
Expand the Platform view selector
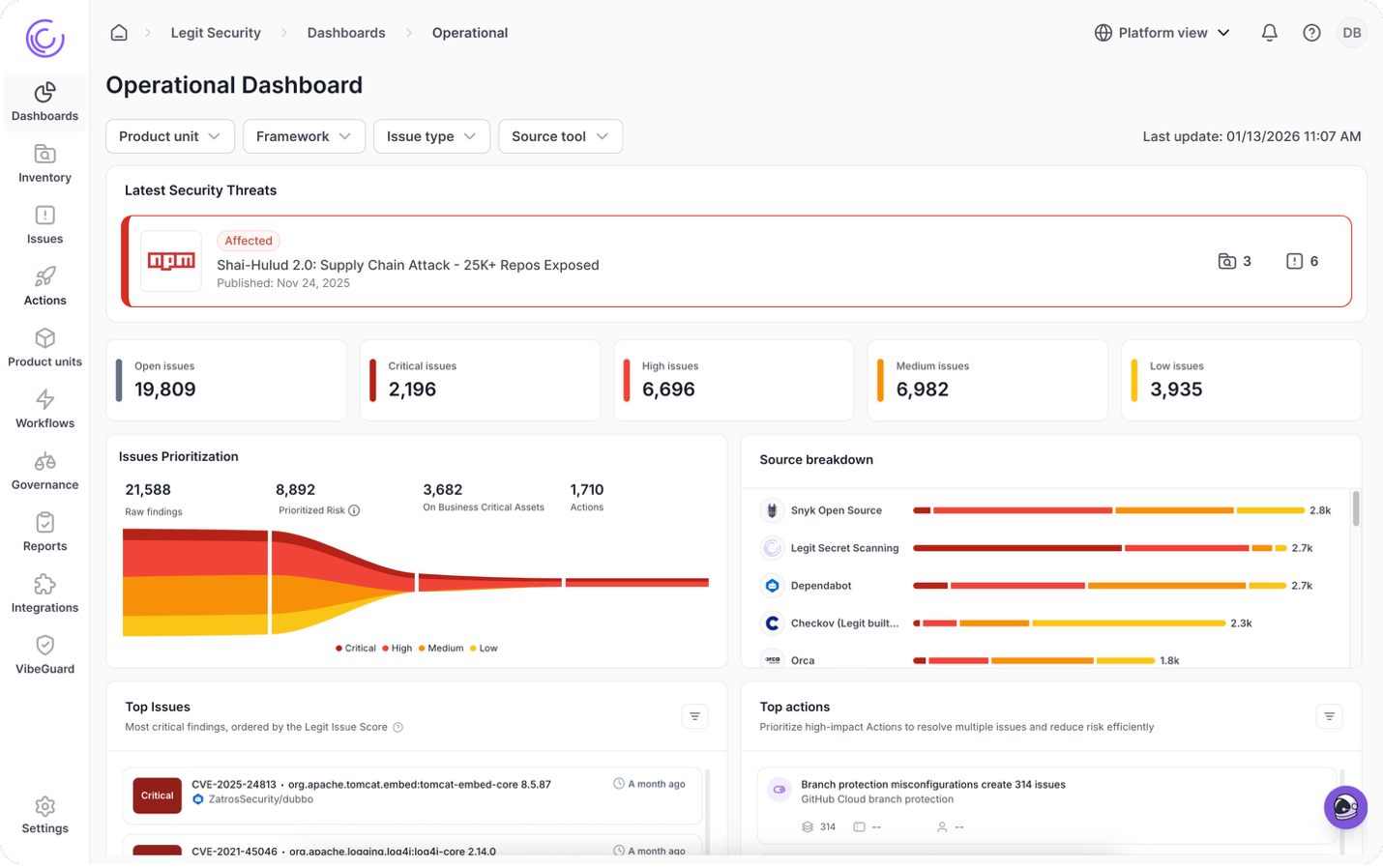coord(1162,33)
